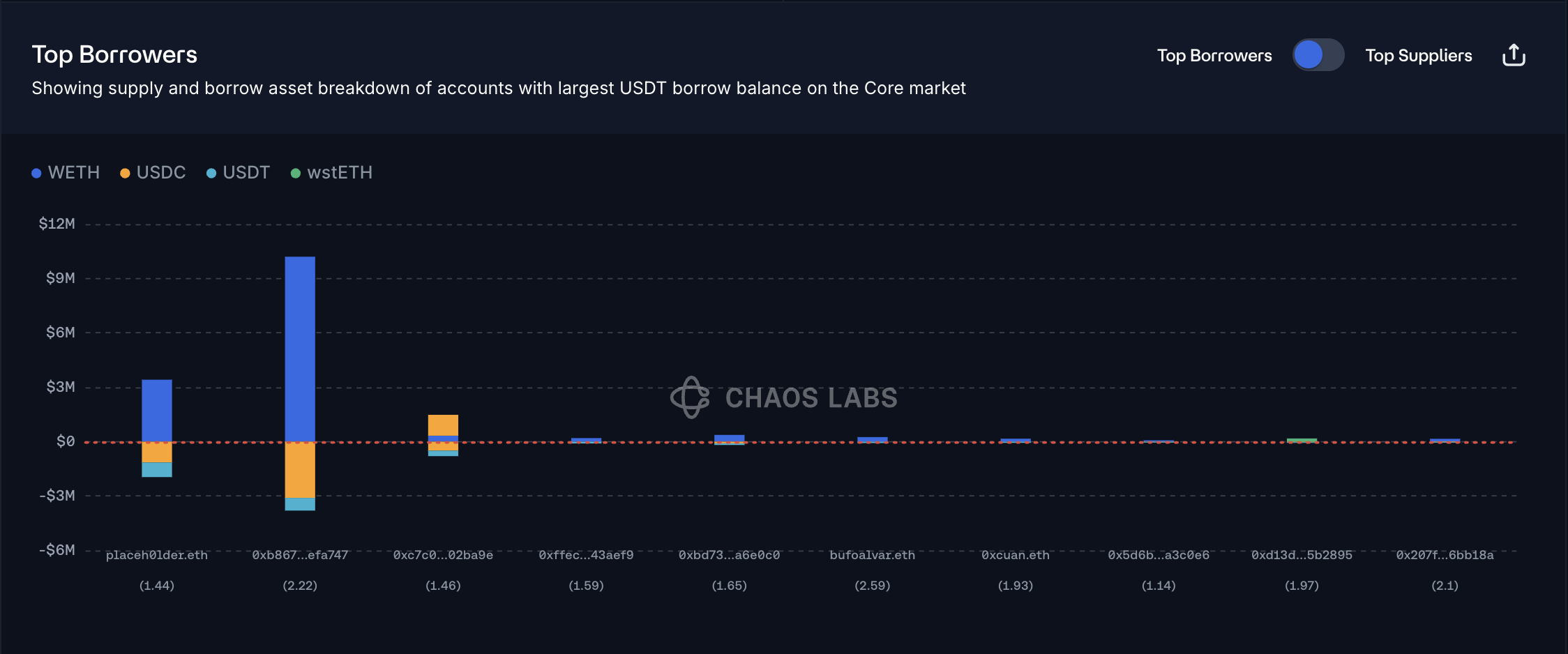Screen dimensions: 1568x654
Task: Open the placeh0lder.eth account label
Action: tap(157, 555)
